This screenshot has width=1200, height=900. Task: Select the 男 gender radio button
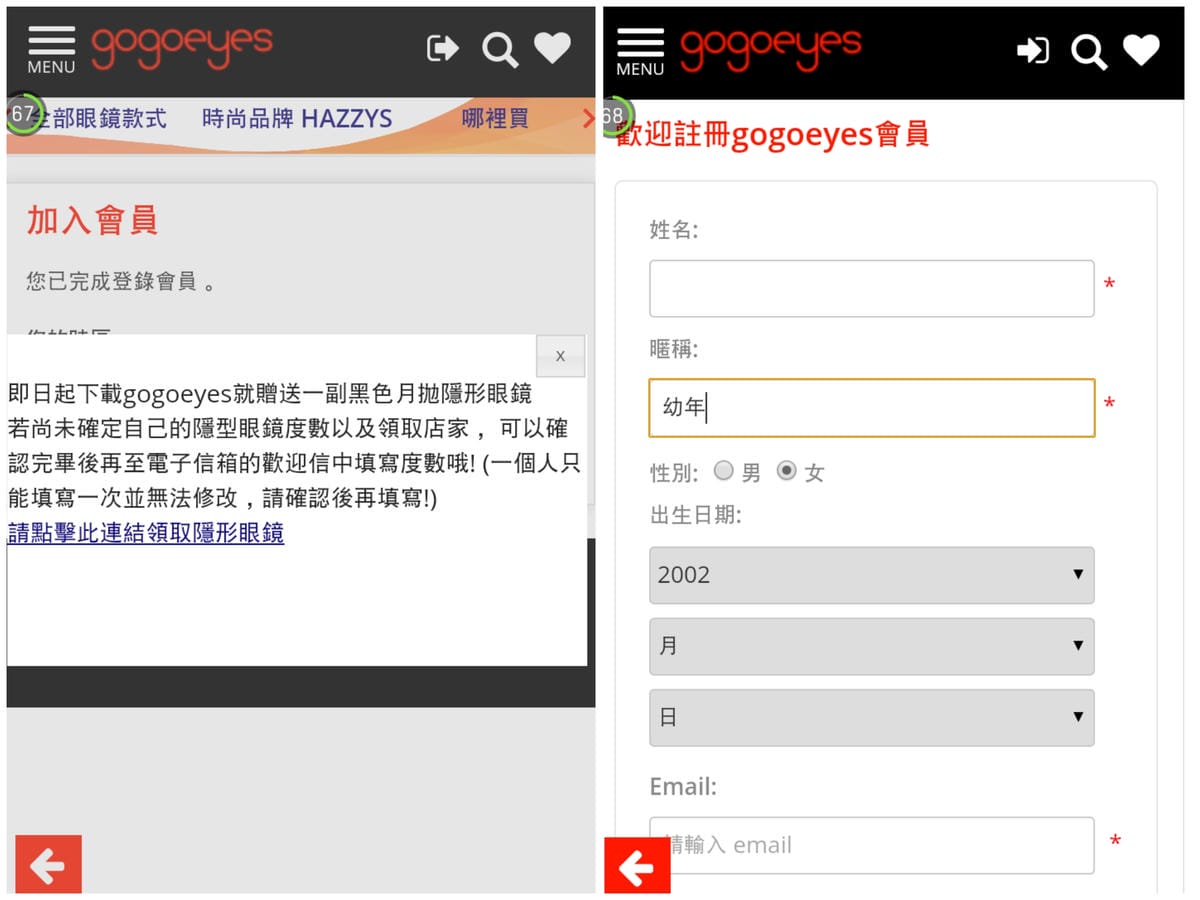[723, 471]
